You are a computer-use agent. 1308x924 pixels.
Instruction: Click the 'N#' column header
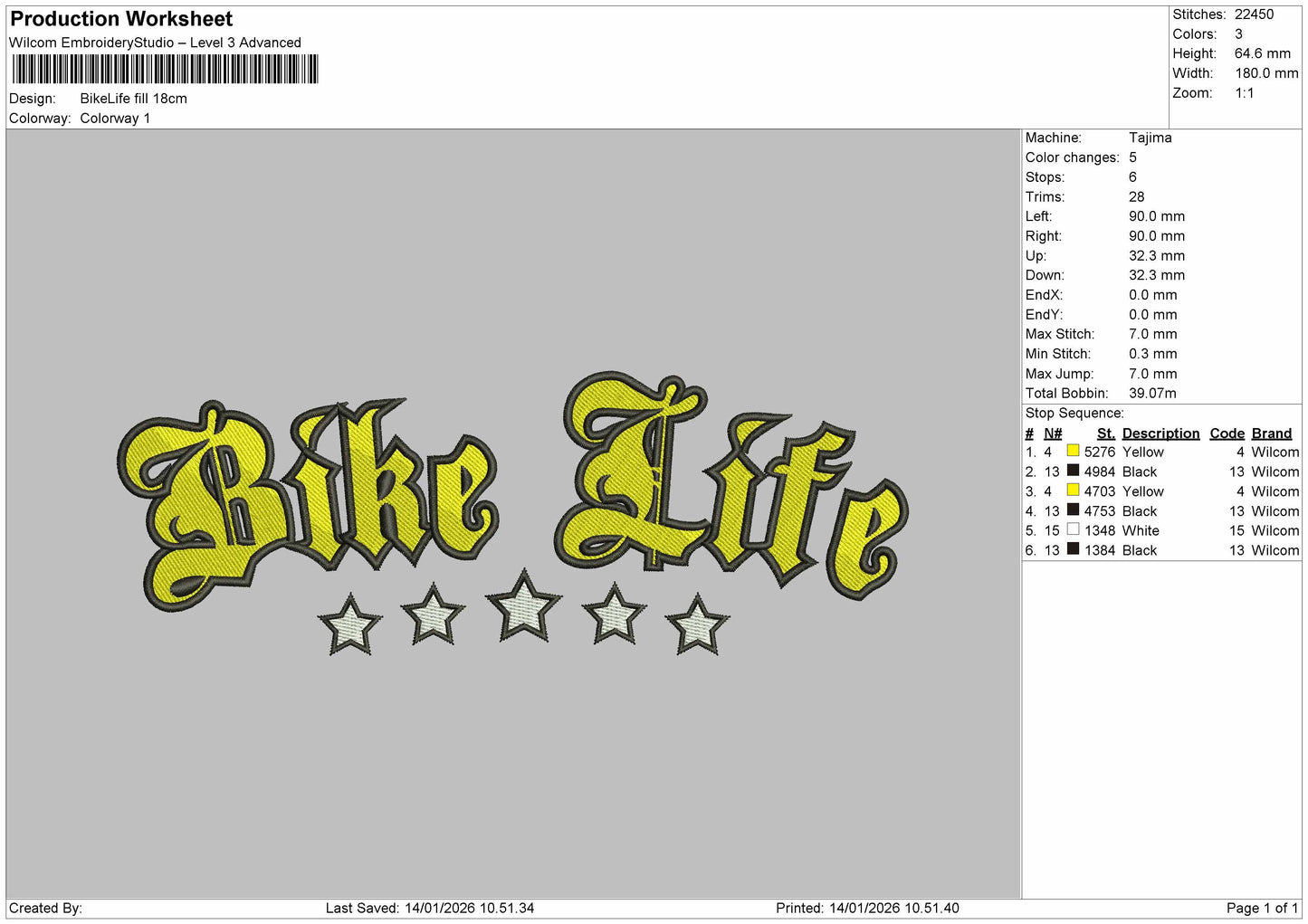[1053, 433]
